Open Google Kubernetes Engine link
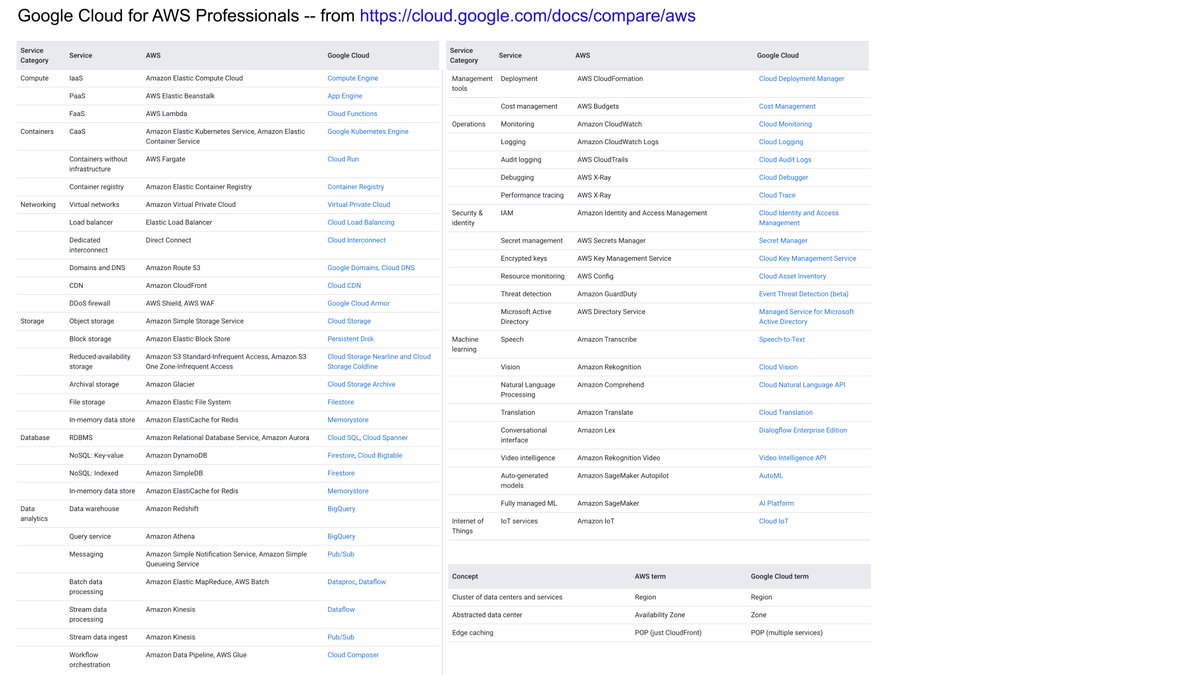Viewport: 1200px width, 675px height. tap(367, 132)
